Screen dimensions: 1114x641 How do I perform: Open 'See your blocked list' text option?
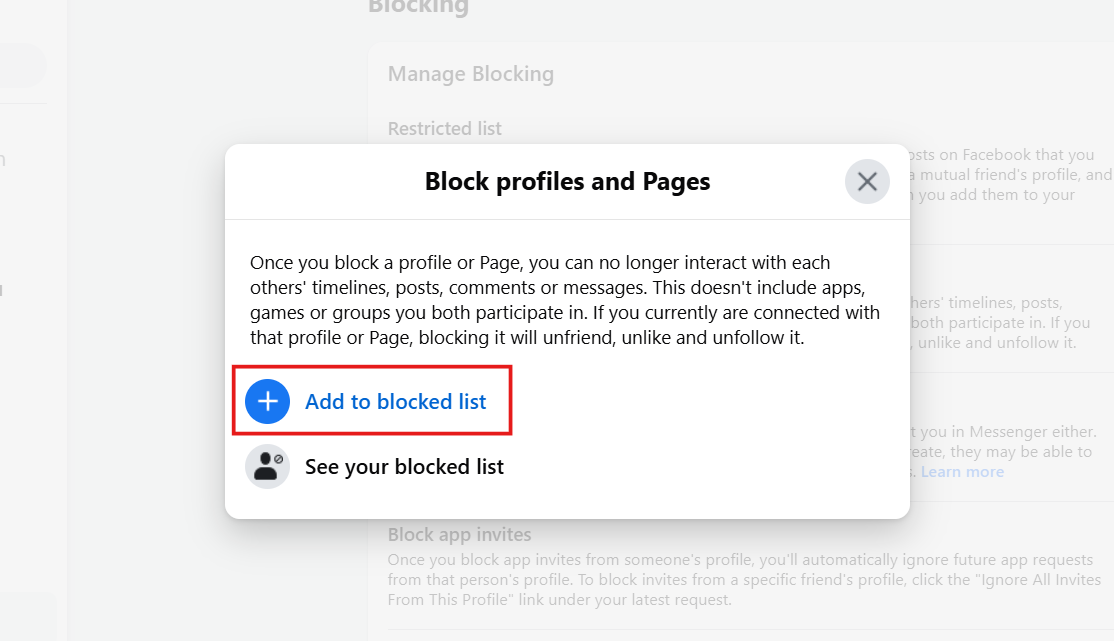point(404,467)
